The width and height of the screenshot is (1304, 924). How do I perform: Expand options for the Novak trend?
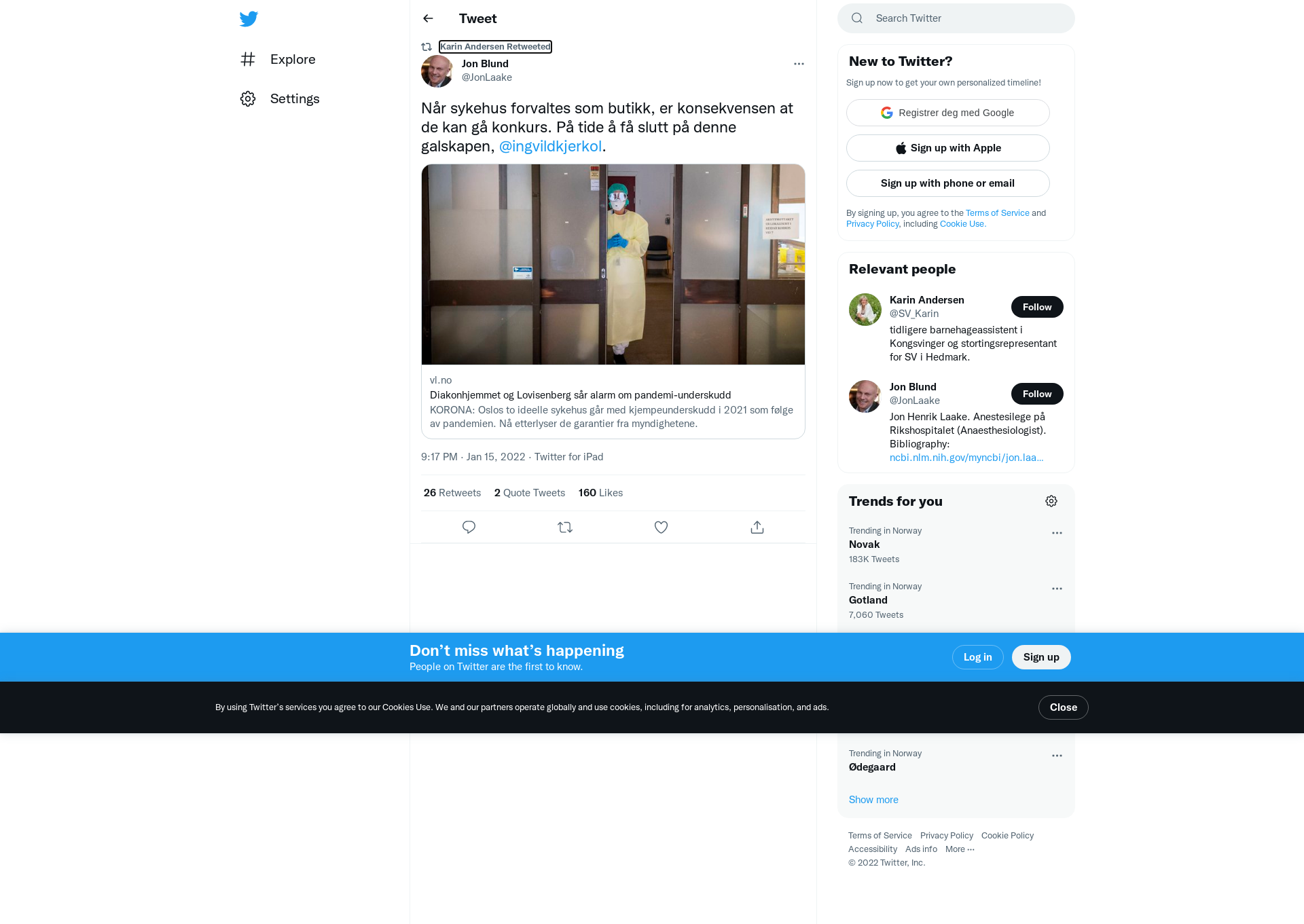(x=1057, y=533)
